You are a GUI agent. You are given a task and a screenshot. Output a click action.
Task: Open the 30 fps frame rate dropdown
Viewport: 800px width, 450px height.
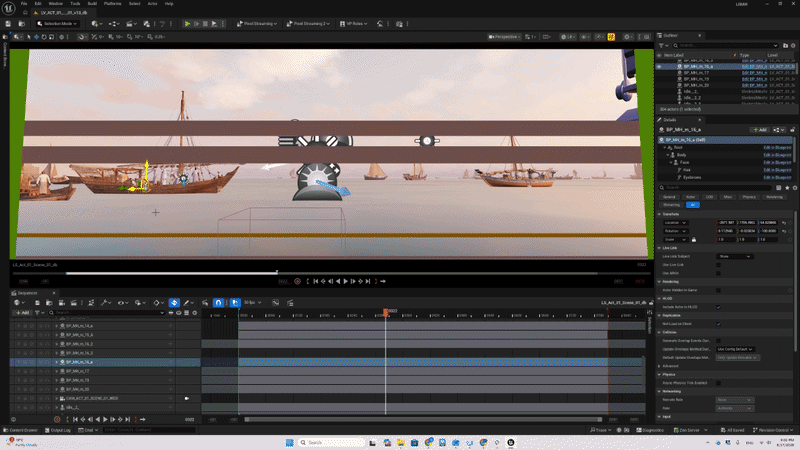253,303
